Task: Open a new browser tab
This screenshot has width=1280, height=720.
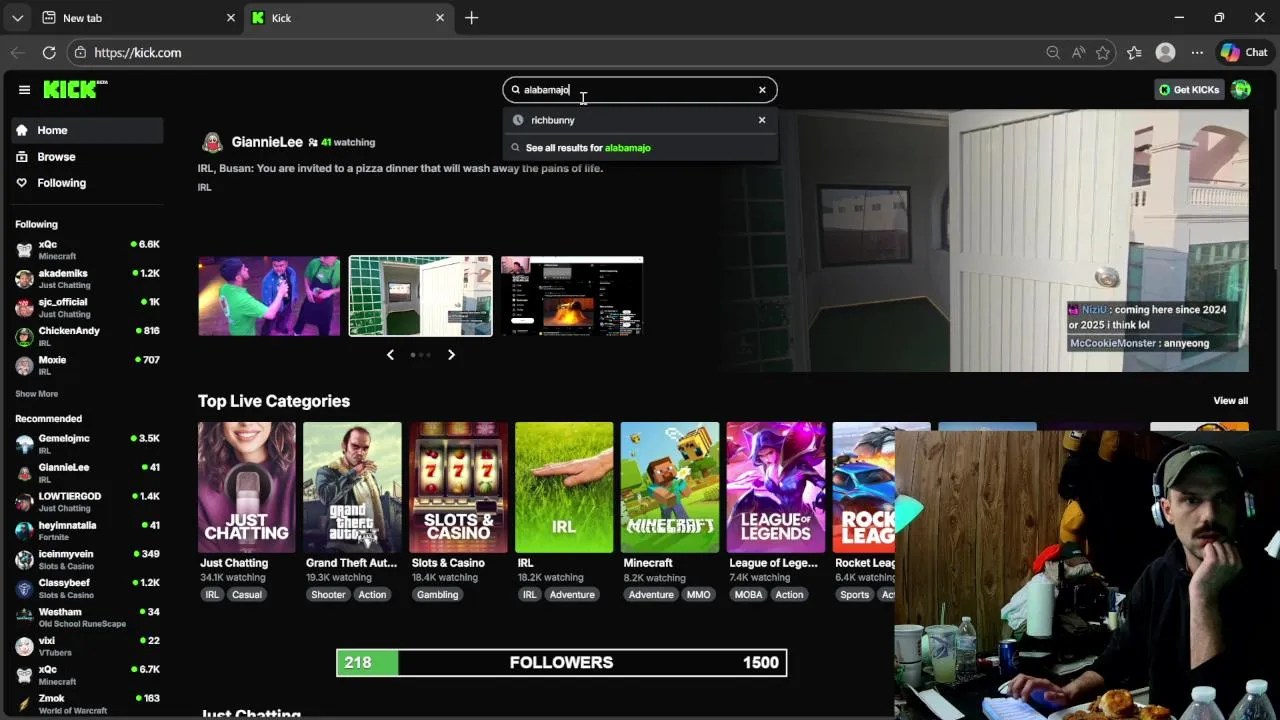Action: [472, 18]
